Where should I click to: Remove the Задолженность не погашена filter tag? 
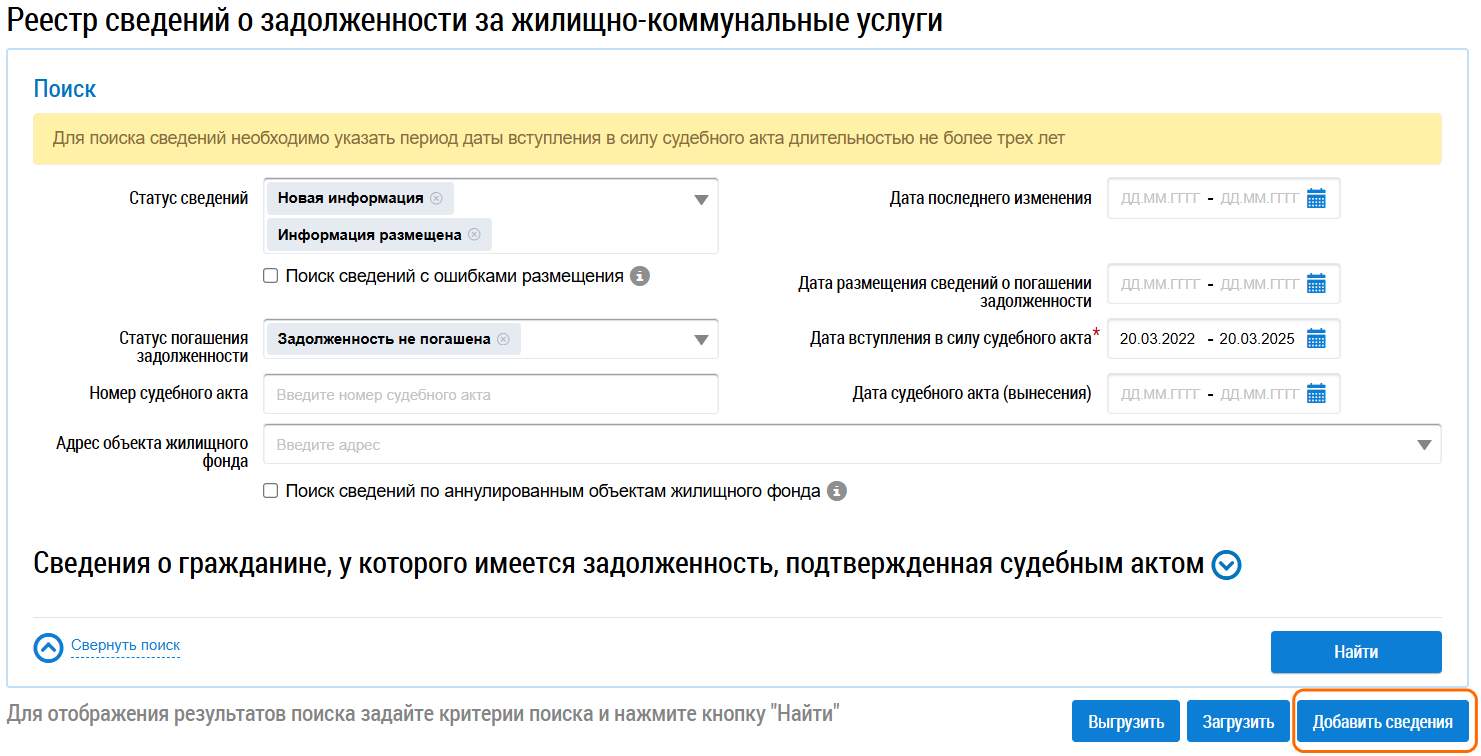[505, 339]
